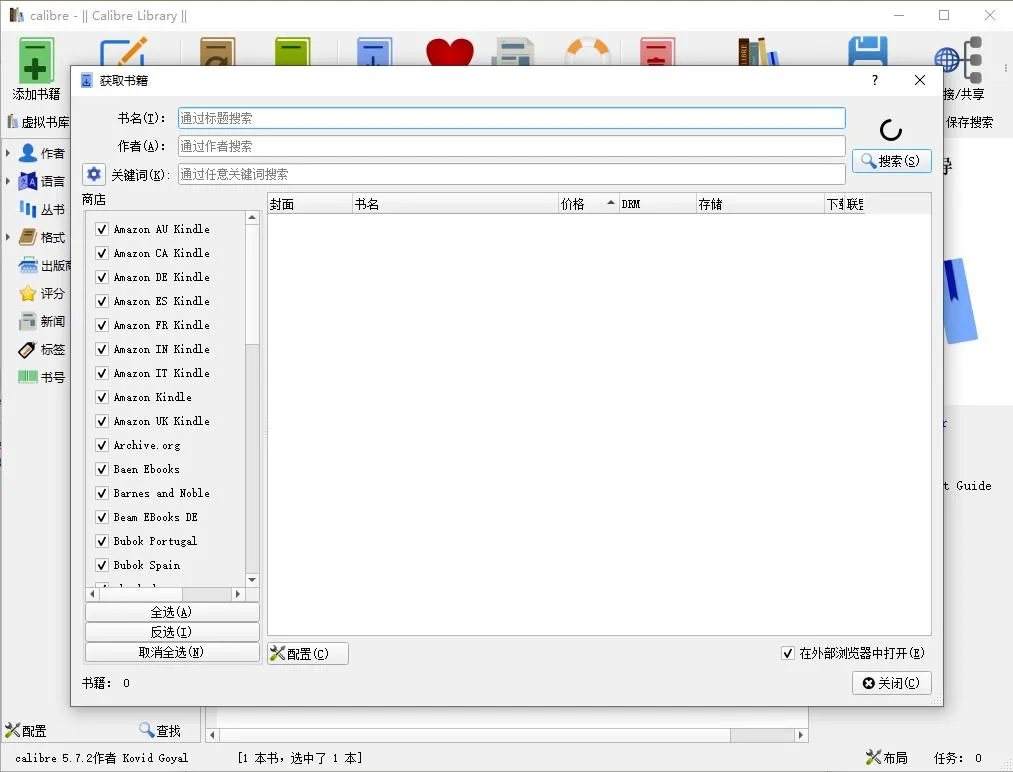The height and width of the screenshot is (772, 1013).
Task: Click the Invert selection button
Action: (x=172, y=632)
